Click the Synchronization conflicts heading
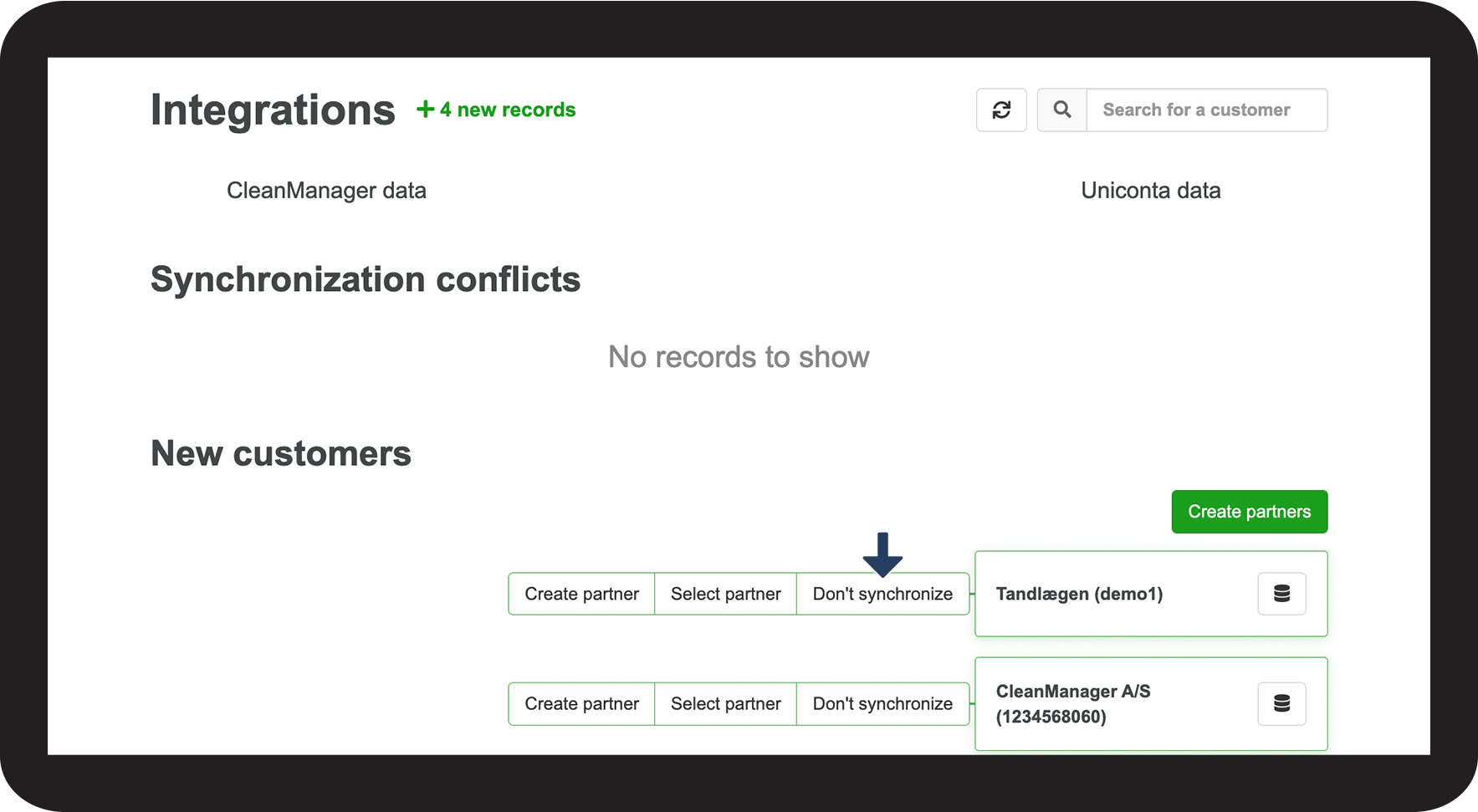Image resolution: width=1478 pixels, height=812 pixels. 366,279
